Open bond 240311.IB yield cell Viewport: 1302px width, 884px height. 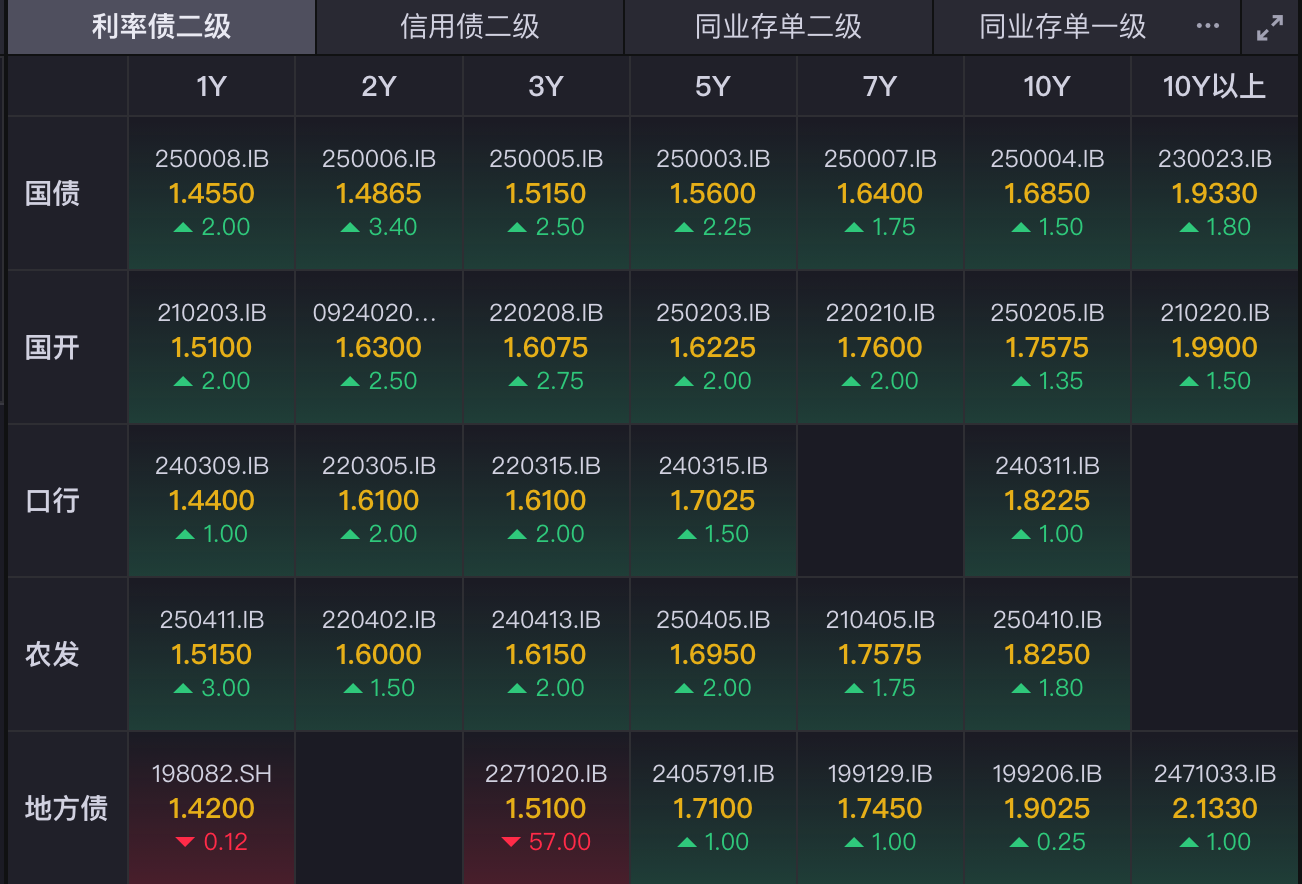click(x=1047, y=500)
